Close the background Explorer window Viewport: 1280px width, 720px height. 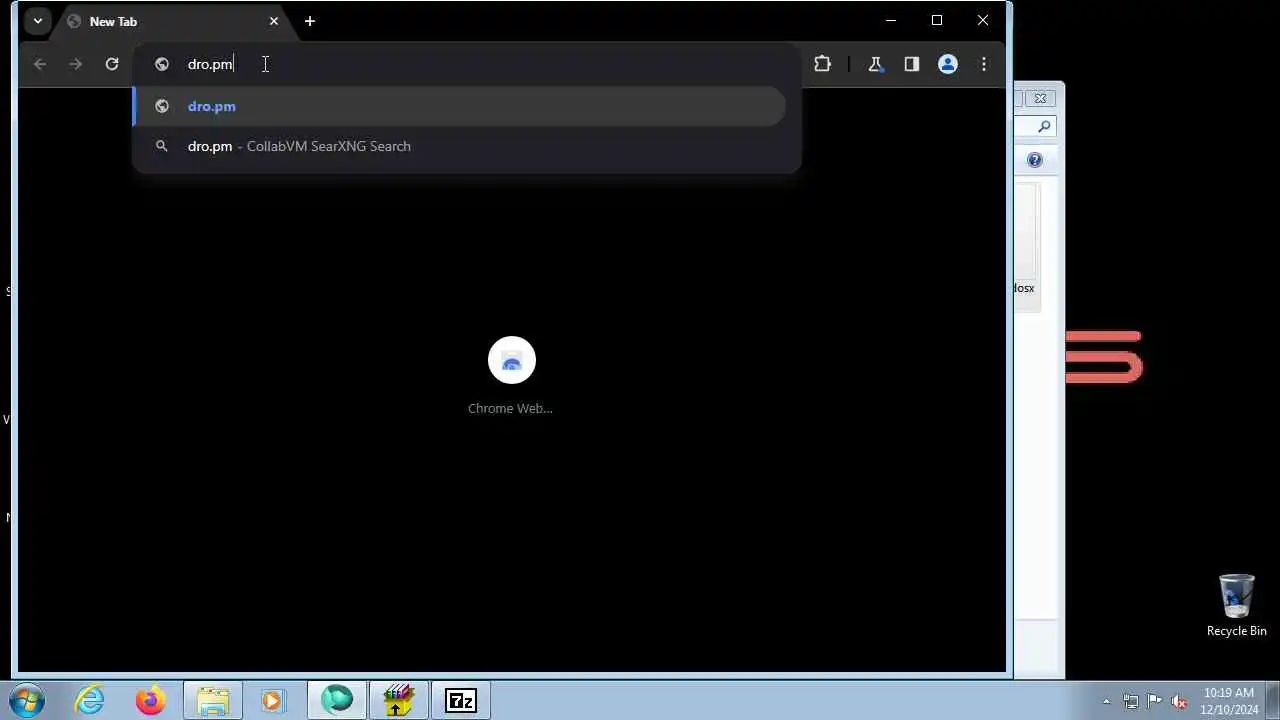click(1040, 98)
